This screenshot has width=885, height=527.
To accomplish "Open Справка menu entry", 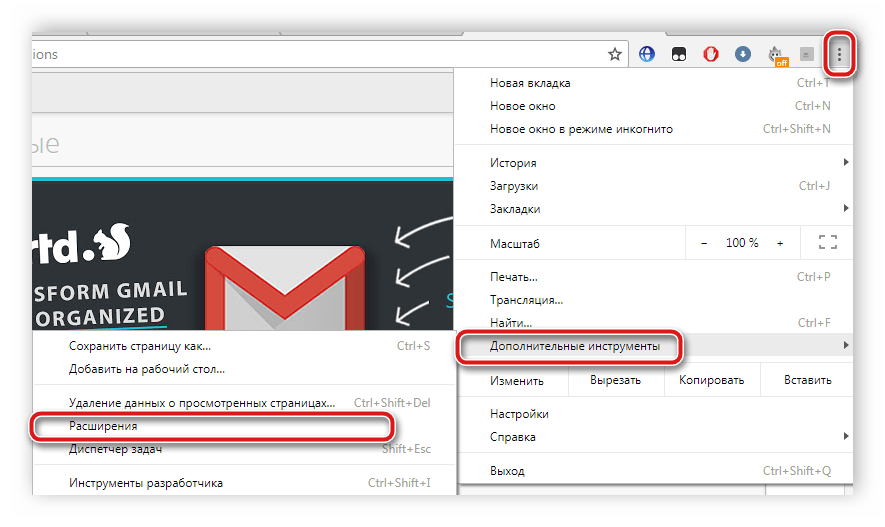I will point(655,437).
